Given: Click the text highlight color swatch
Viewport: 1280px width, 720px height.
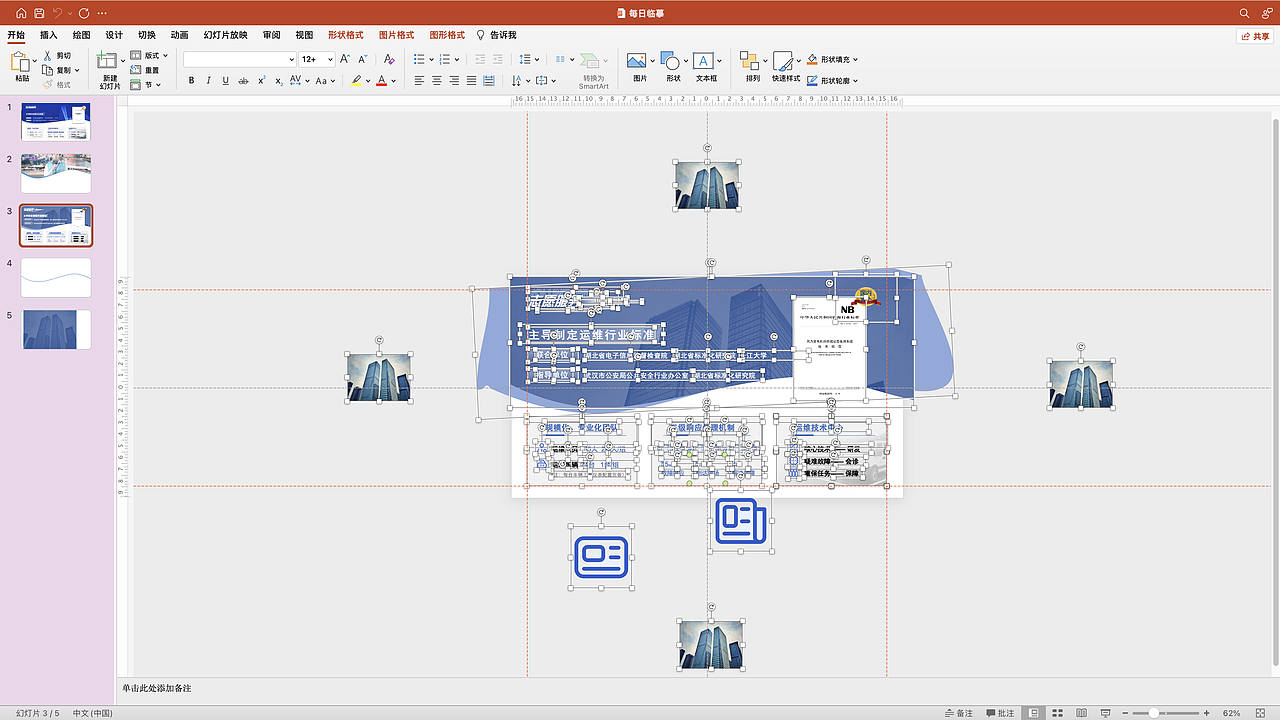Looking at the screenshot, I should point(357,81).
